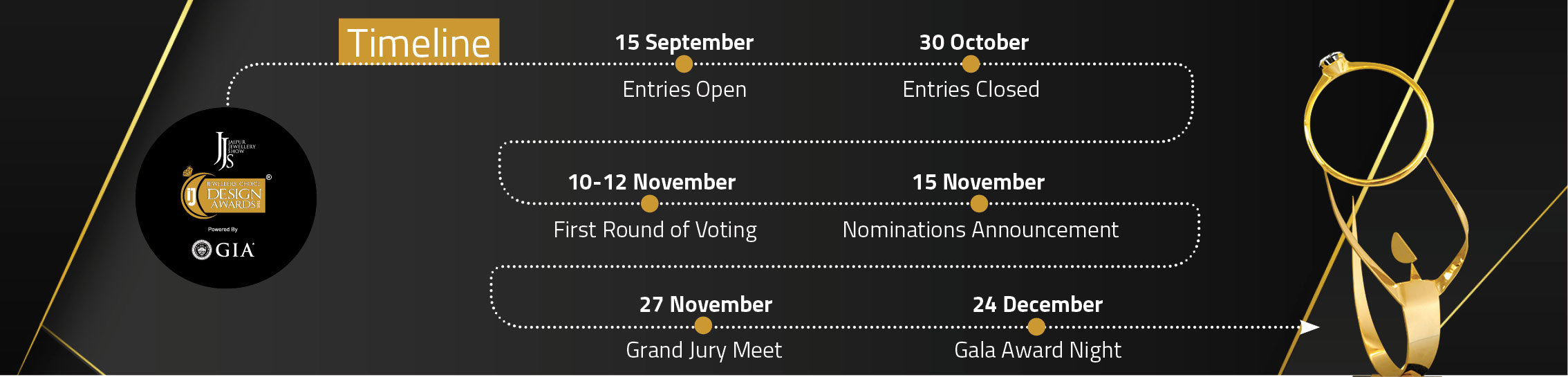The width and height of the screenshot is (1568, 377).
Task: Click the Gala Award Night label
Action: 1038,351
